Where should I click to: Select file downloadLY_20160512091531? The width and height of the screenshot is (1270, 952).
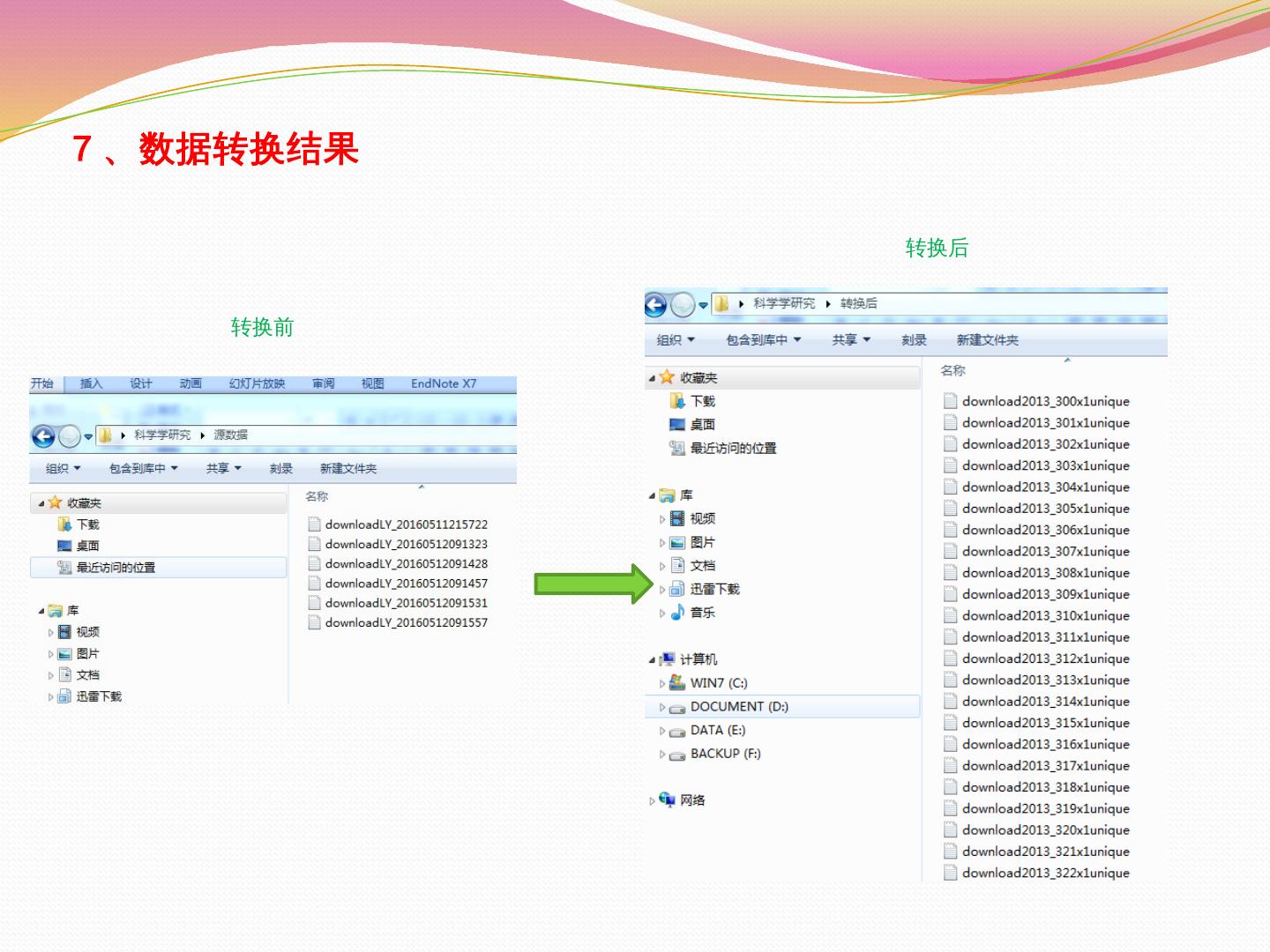pyautogui.click(x=407, y=603)
